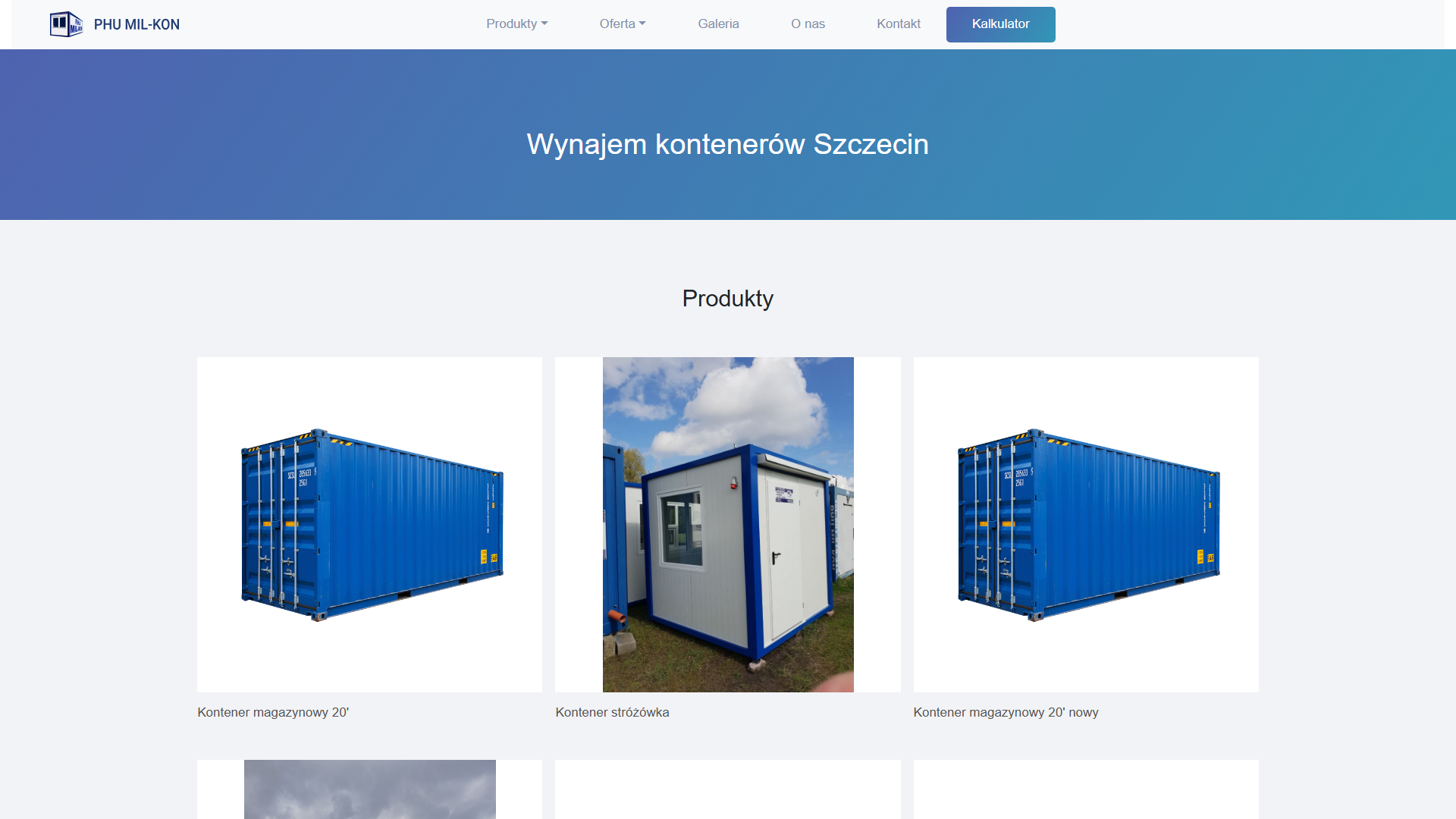Screen dimensions: 1456x819
Task: Open the Kontener magazynowy 20' blue container image
Action: (370, 524)
